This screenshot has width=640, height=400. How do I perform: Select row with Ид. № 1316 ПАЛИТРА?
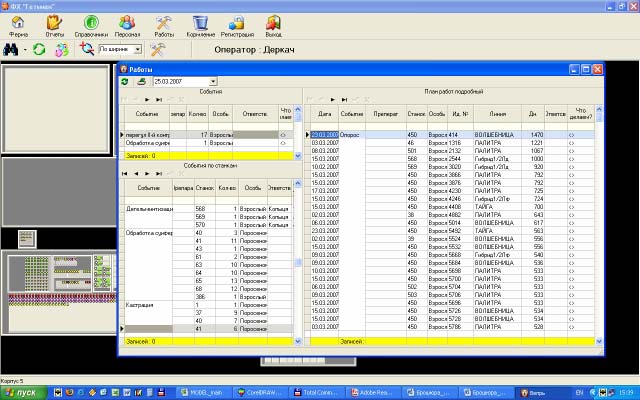tap(452, 143)
